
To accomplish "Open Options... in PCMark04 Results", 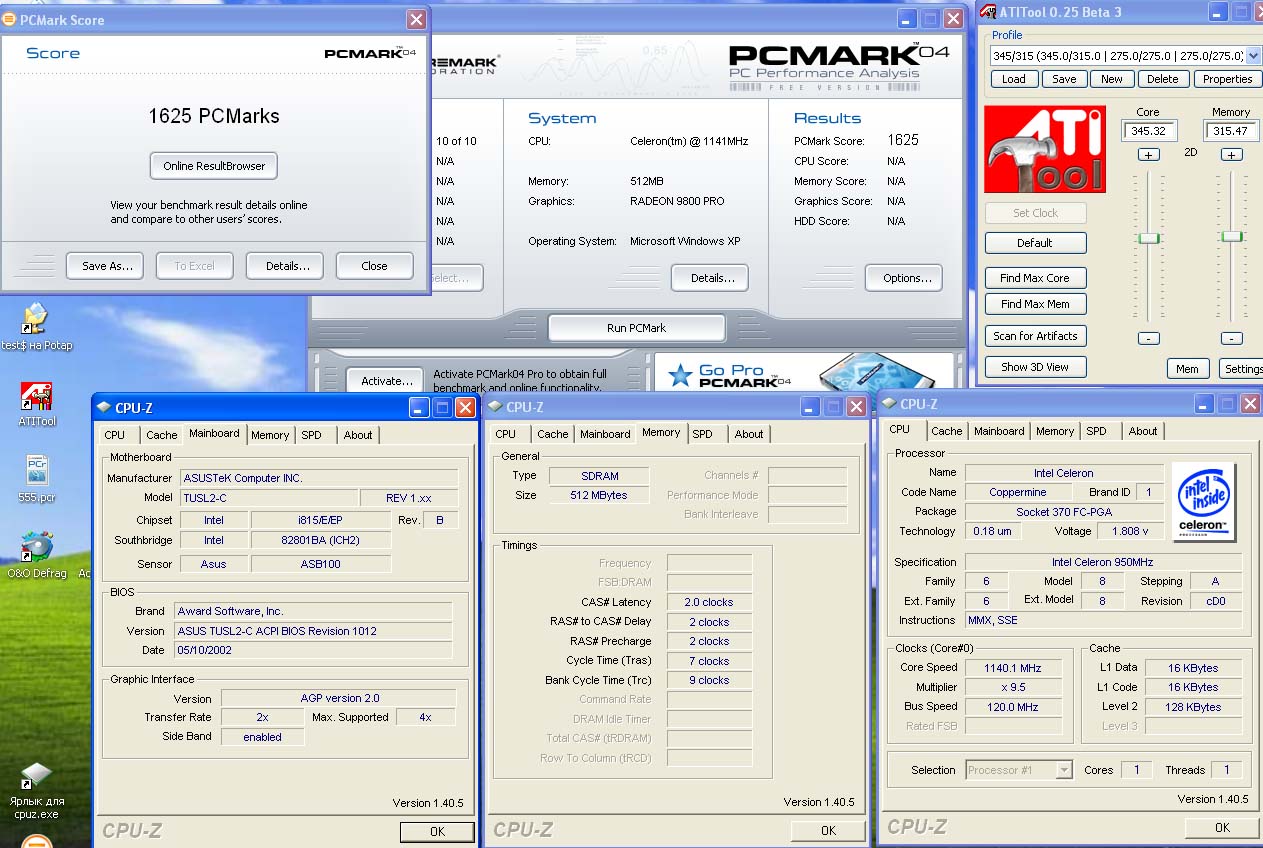I will [906, 278].
